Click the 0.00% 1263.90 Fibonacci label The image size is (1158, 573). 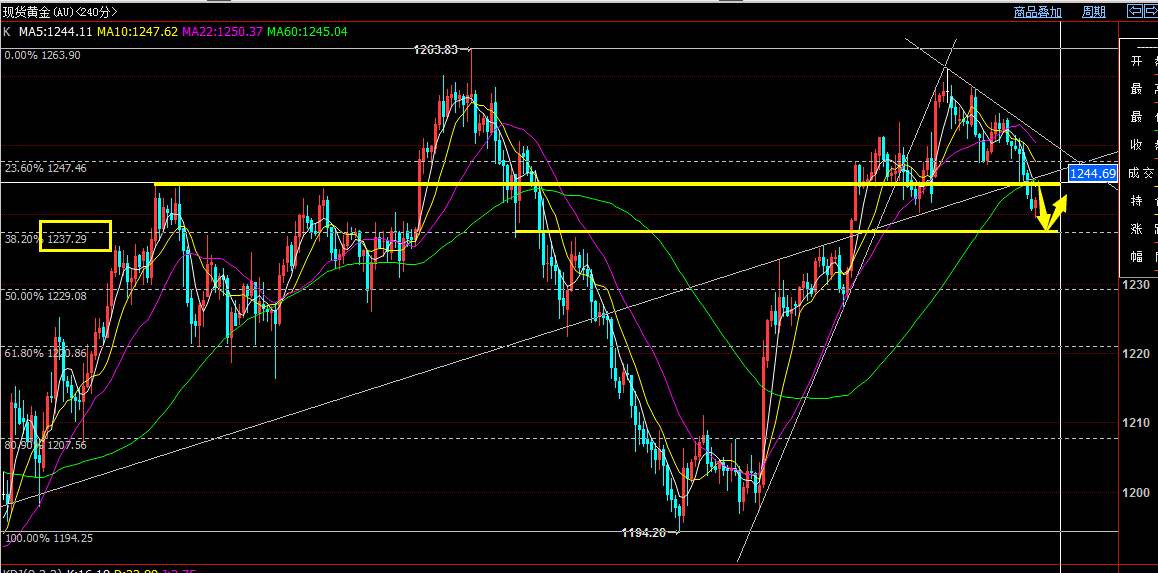click(x=42, y=56)
